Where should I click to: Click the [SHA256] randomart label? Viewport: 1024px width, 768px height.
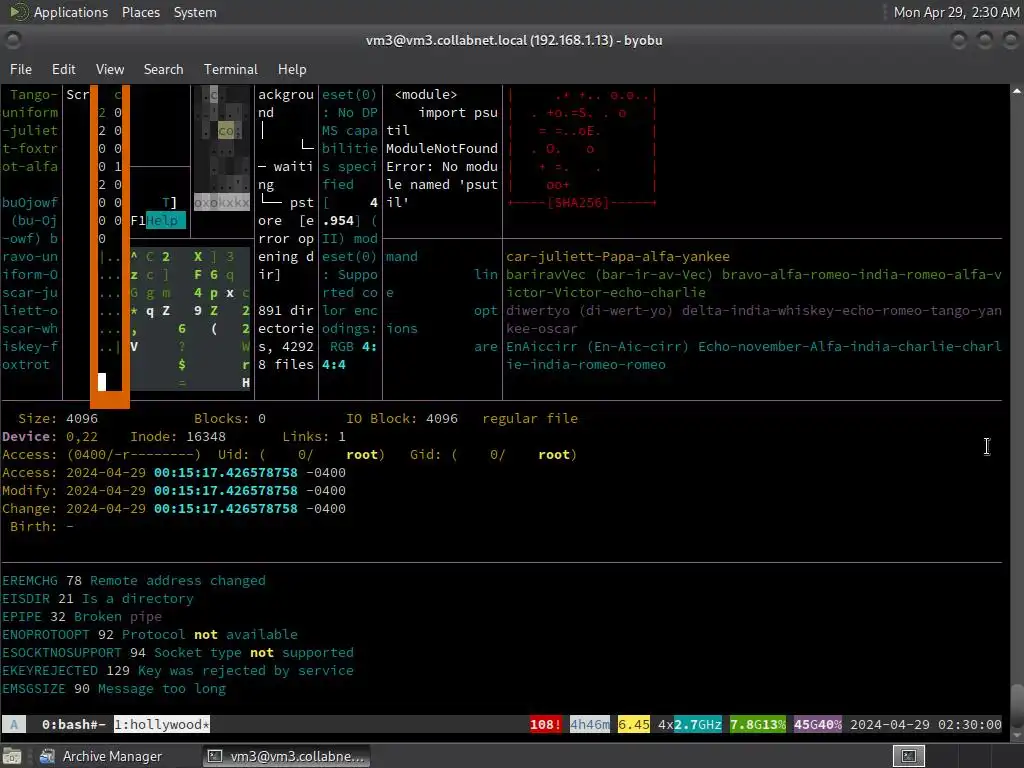pyautogui.click(x=578, y=202)
